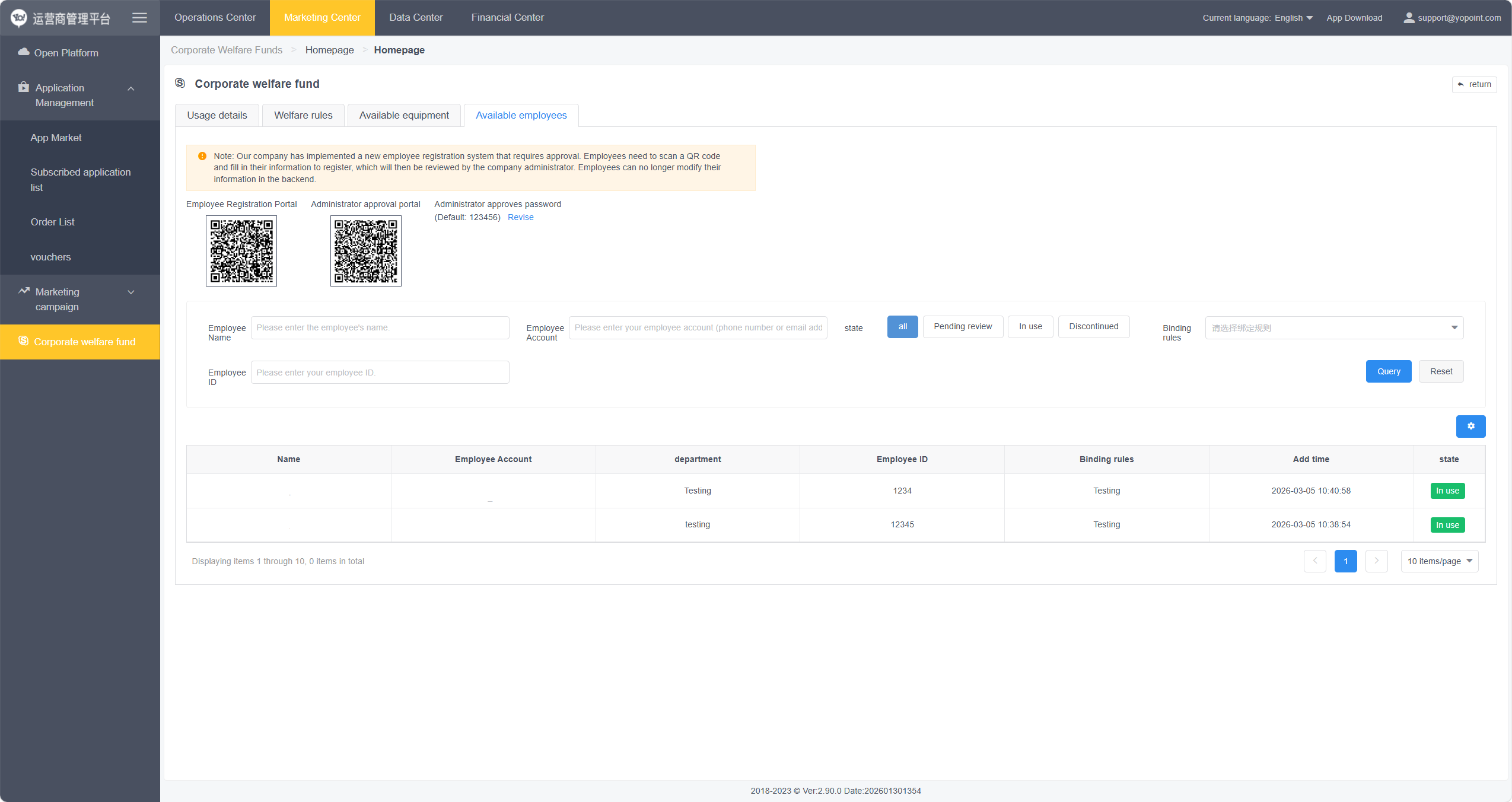
Task: Click the Open Platform cloud icon
Action: (24, 52)
